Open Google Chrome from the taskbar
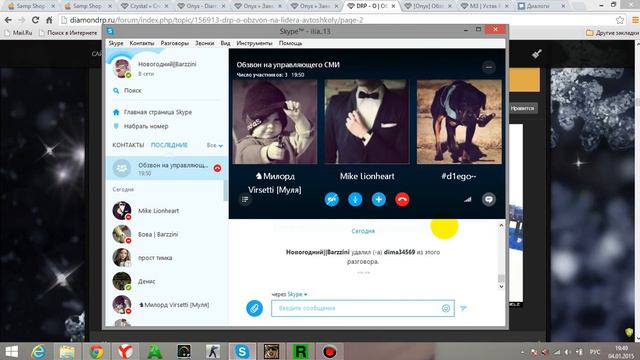 click(96, 352)
